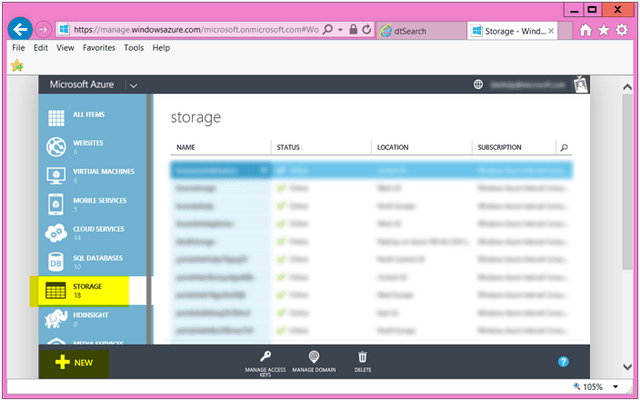
Task: Expand the Microsoft Azure dropdown chevron
Action: pos(133,86)
